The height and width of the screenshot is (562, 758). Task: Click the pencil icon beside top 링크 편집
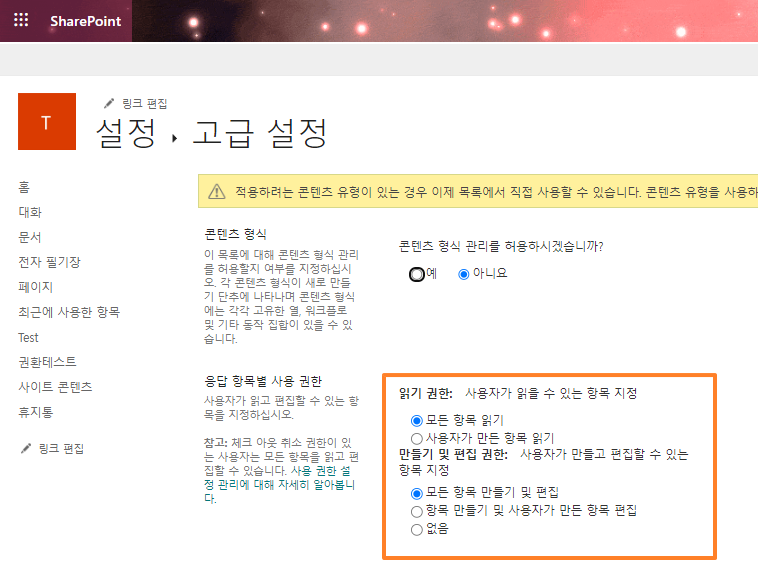point(109,103)
